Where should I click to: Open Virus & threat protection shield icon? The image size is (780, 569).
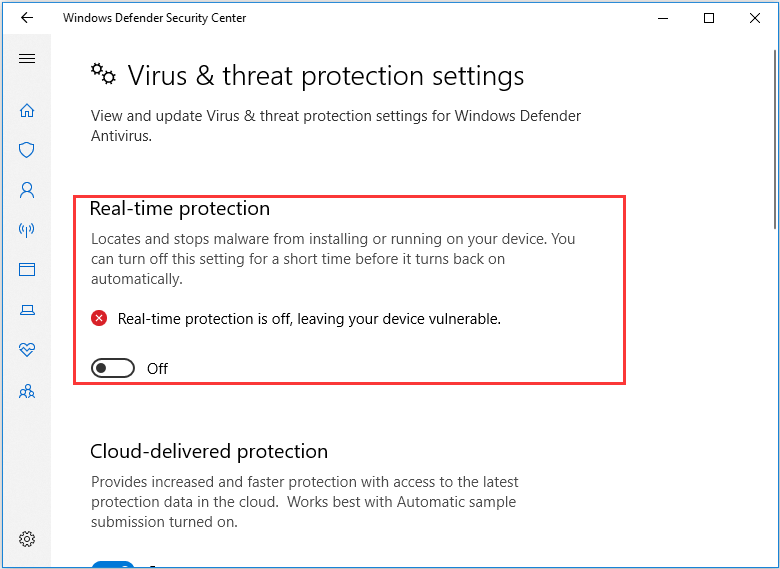(x=27, y=150)
